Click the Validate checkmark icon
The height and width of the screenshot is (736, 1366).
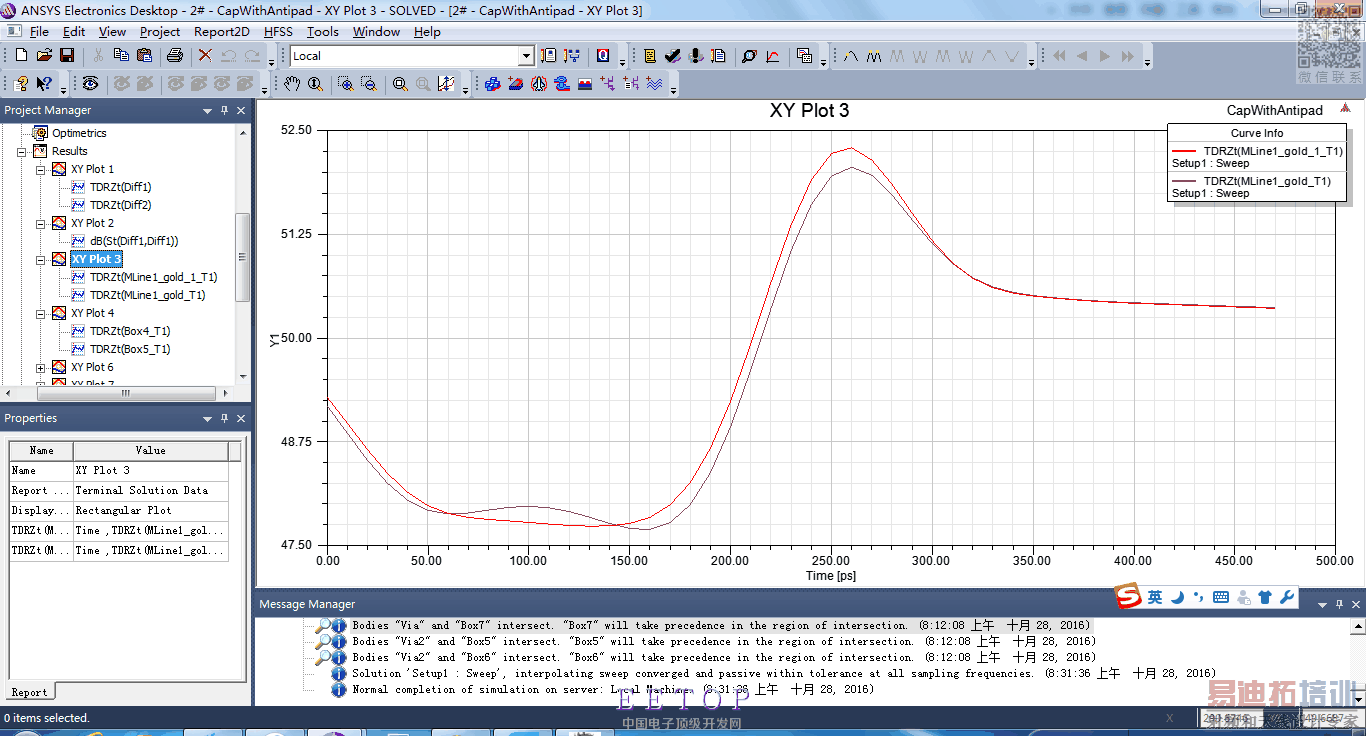672,56
